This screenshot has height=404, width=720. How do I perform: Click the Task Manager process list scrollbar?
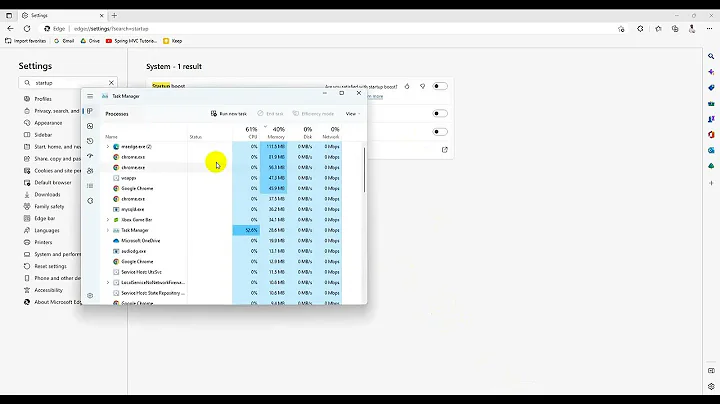pos(364,170)
